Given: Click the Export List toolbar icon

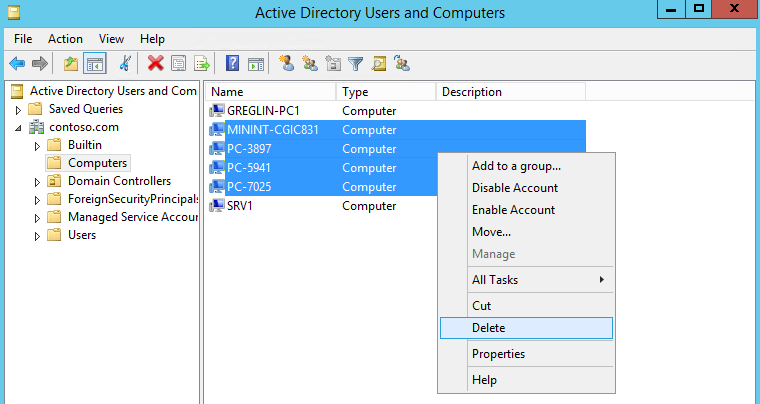Looking at the screenshot, I should point(203,64).
